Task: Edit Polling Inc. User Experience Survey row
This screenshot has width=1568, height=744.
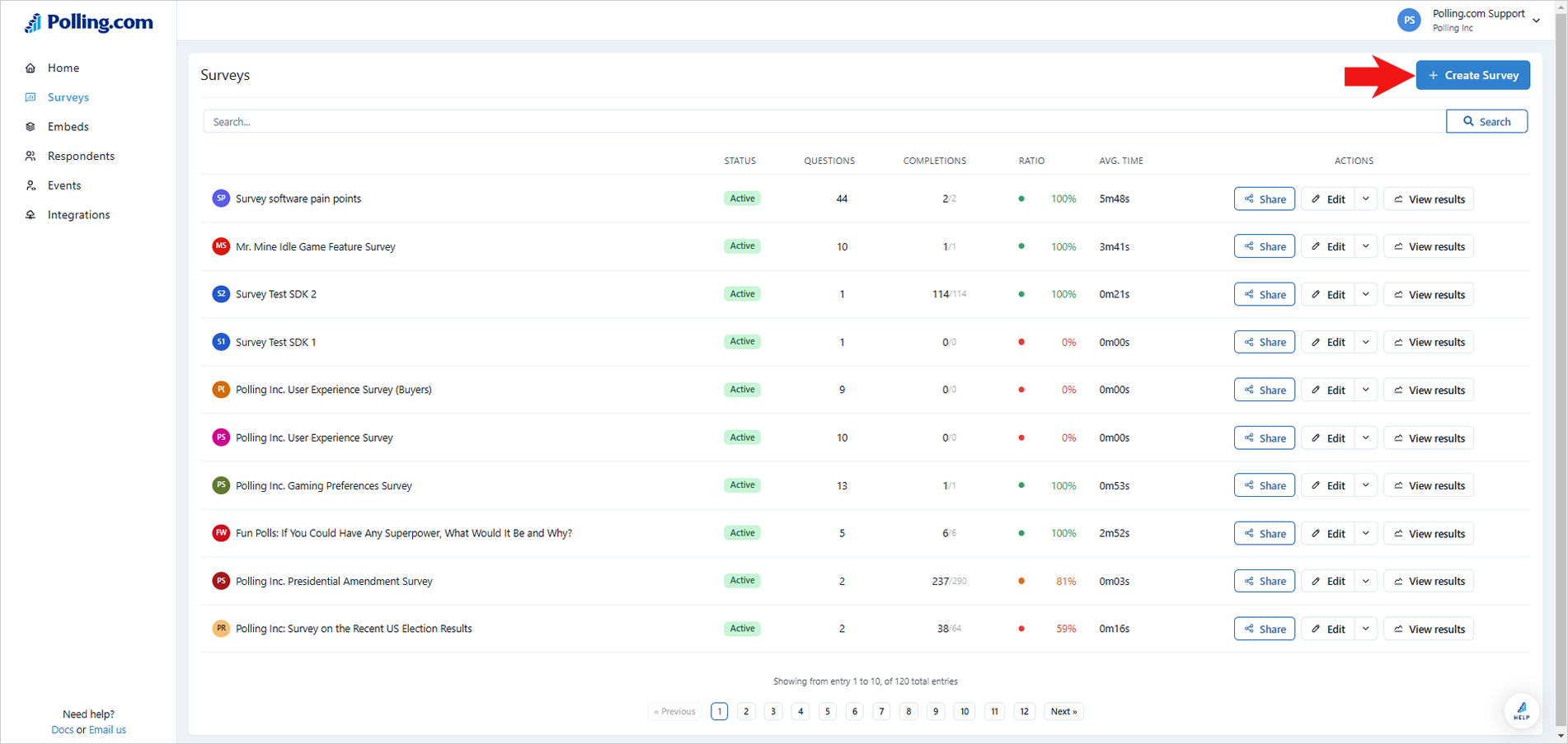Action: (1327, 438)
